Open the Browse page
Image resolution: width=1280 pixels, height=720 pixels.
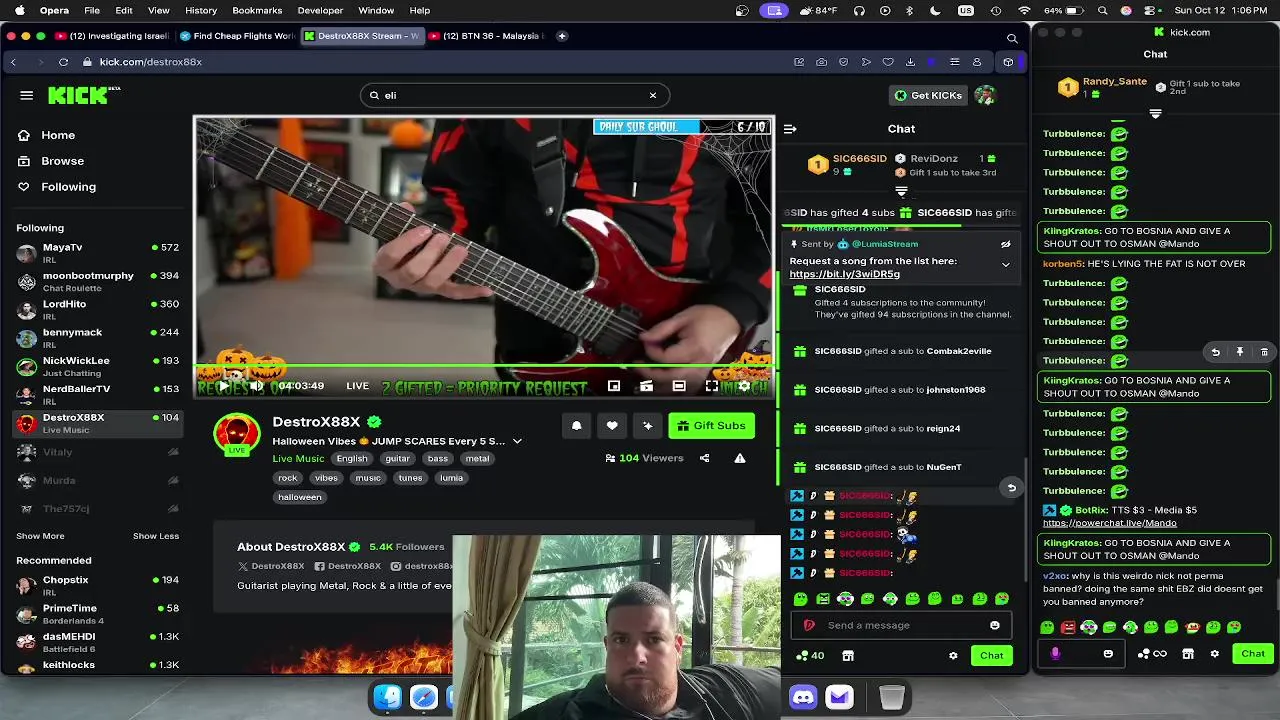pyautogui.click(x=62, y=161)
